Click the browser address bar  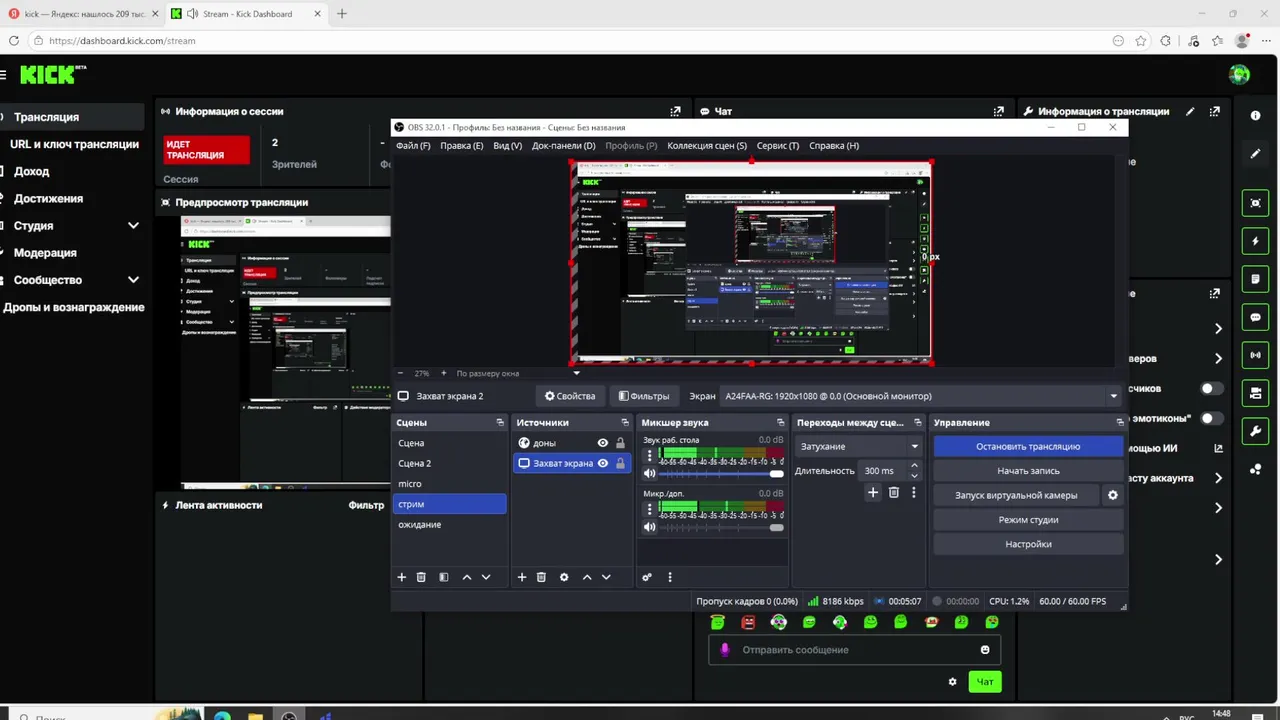click(x=570, y=41)
